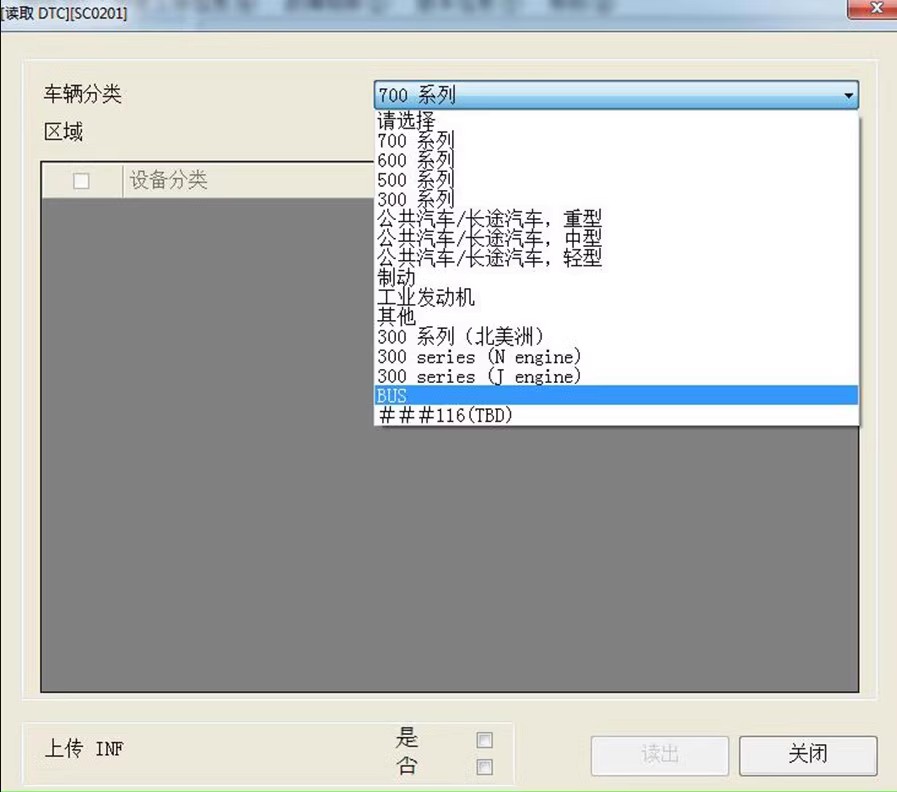Choose 300 系列 option
The image size is (897, 792).
coord(616,199)
